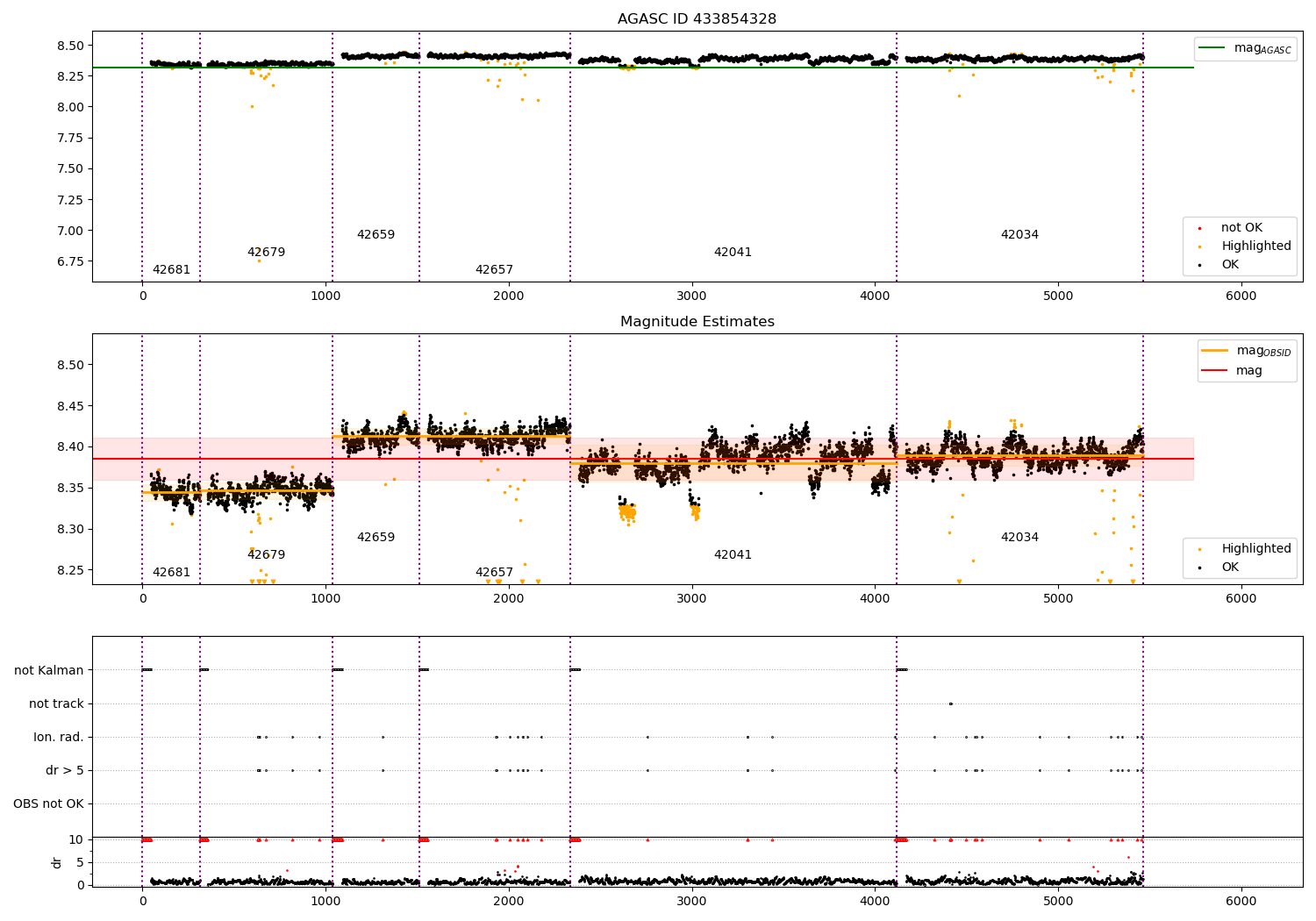
Task: Click OBSID label 42657 in top plot
Action: (x=494, y=270)
